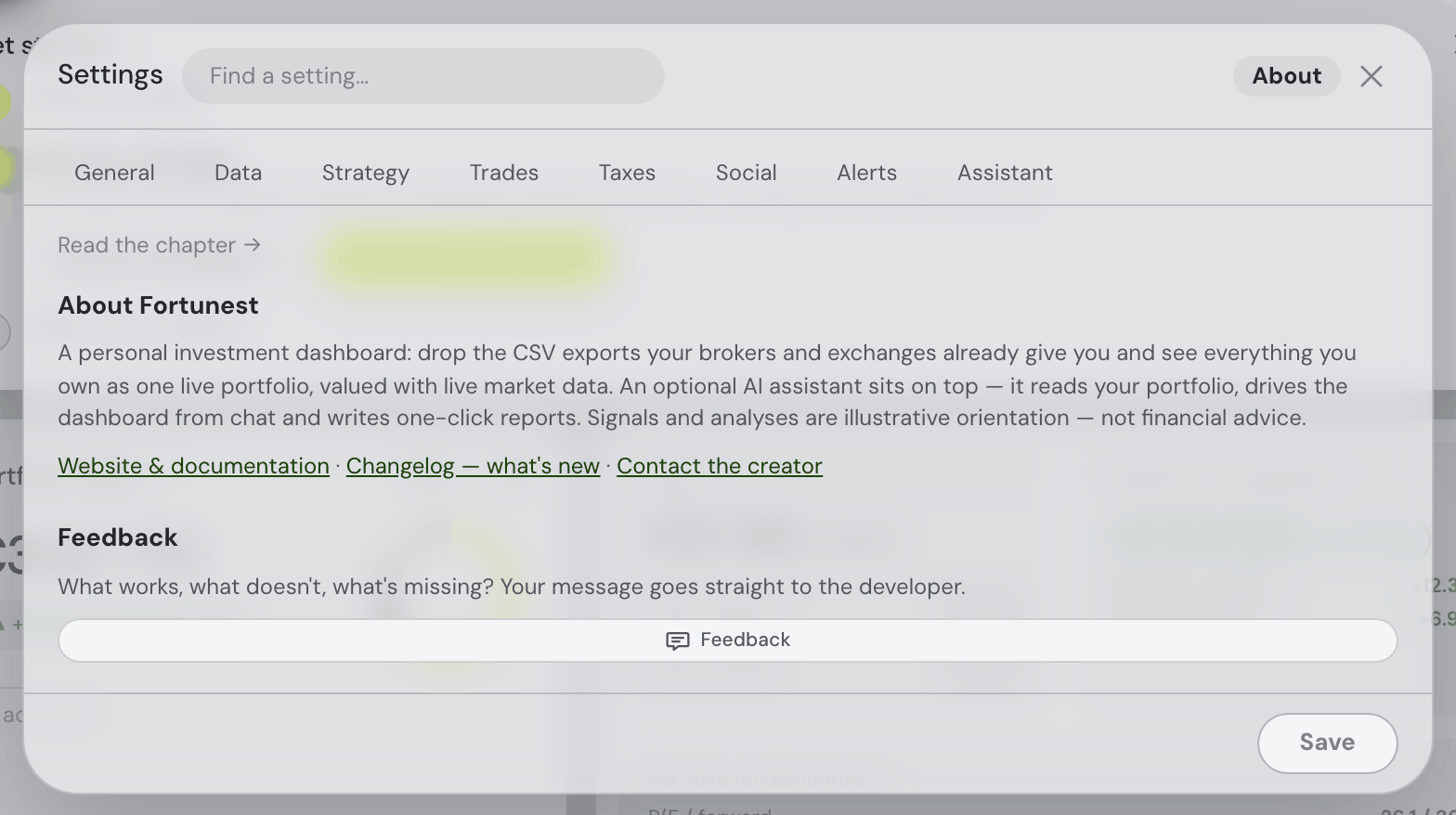Go to the Trades tab
This screenshot has width=1456, height=815.
point(504,173)
